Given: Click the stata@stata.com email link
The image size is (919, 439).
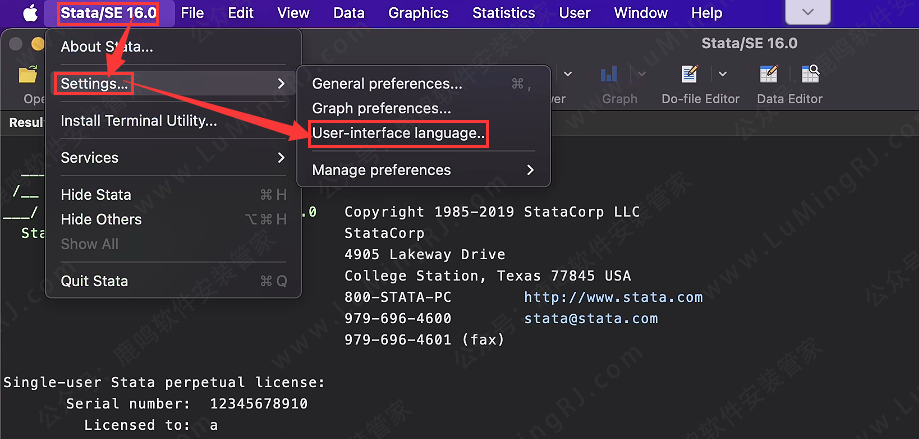Looking at the screenshot, I should pyautogui.click(x=590, y=318).
